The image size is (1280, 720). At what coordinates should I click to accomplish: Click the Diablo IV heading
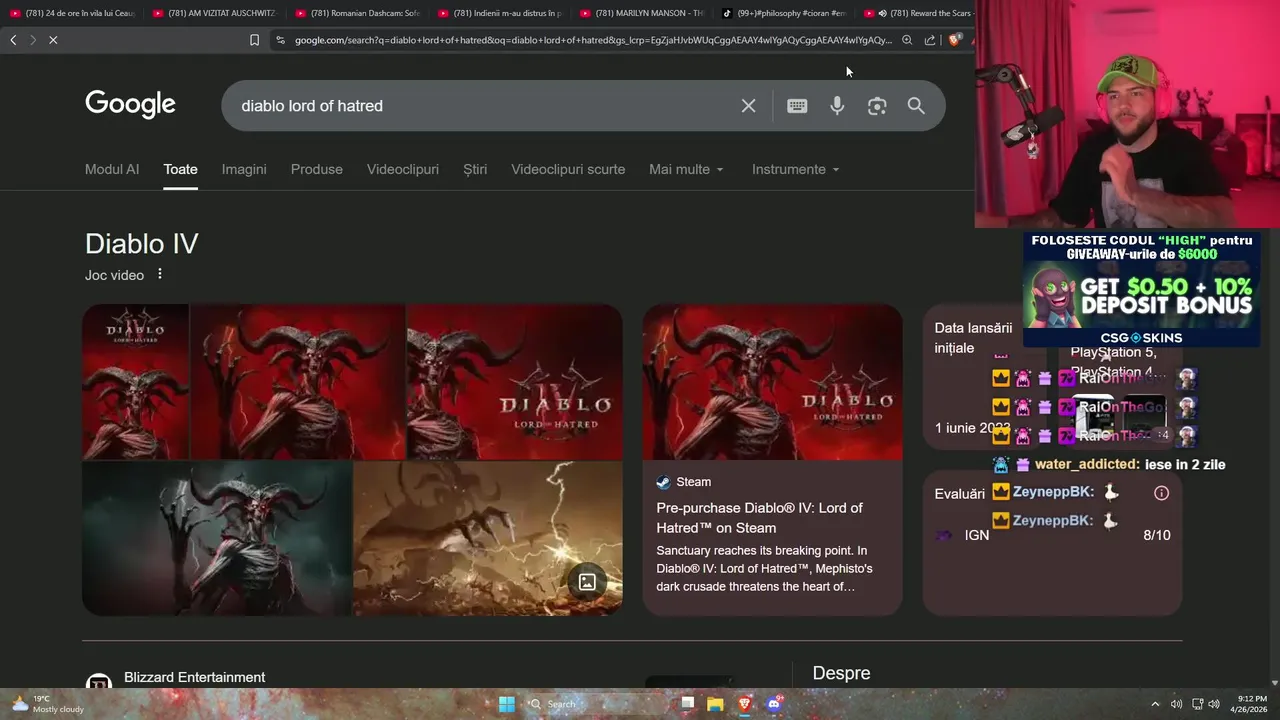pos(142,243)
